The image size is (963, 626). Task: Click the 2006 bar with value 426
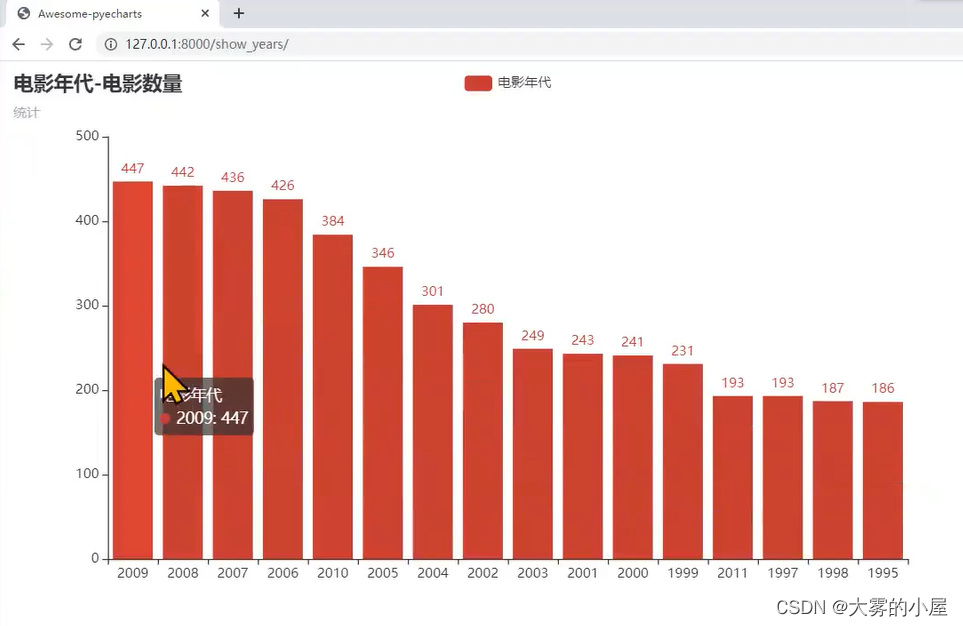click(x=283, y=378)
